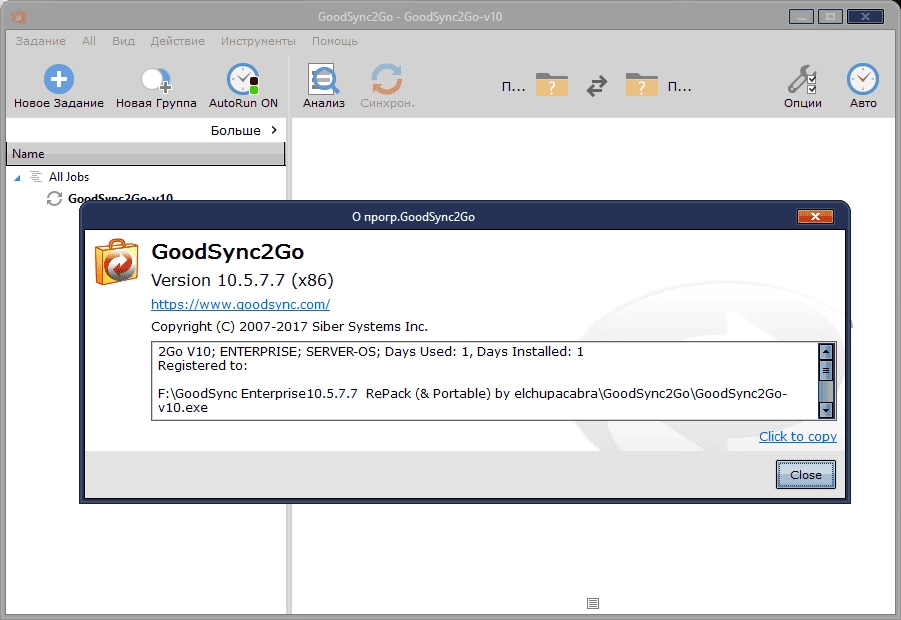Click the two-way sync direction arrows
Image resolution: width=901 pixels, height=620 pixels.
coord(596,86)
